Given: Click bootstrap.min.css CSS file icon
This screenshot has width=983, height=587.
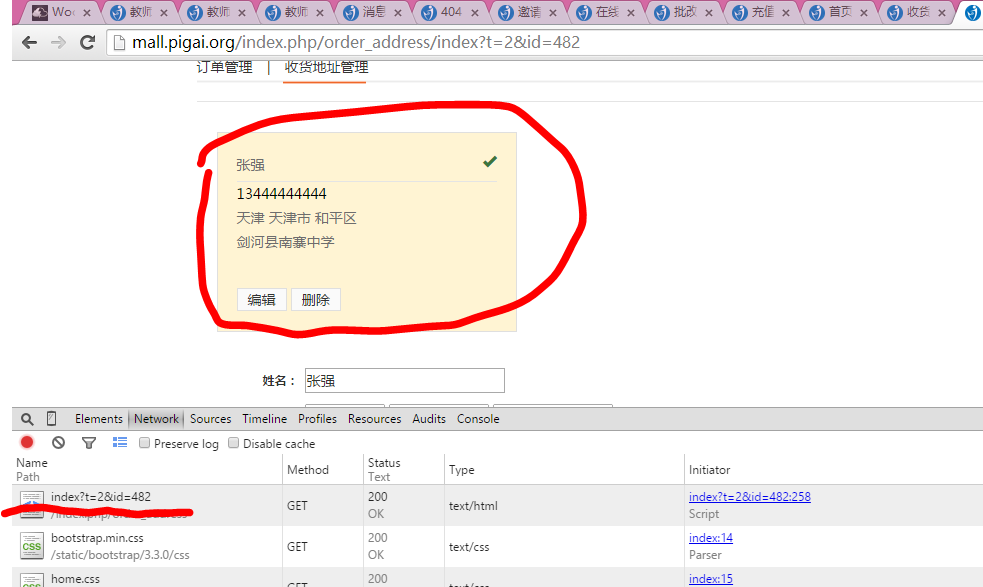Looking at the screenshot, I should tap(31, 546).
